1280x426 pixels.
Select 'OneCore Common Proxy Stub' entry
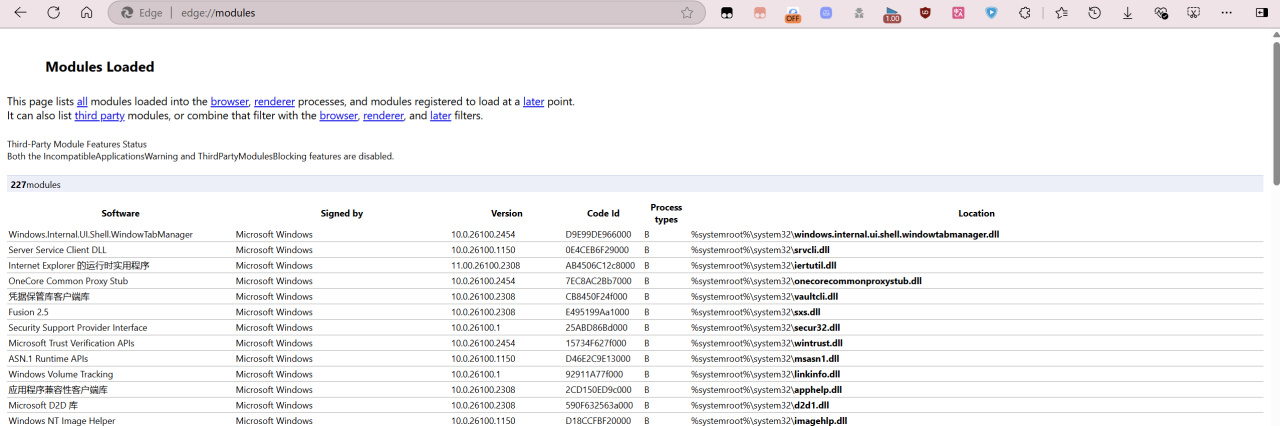(68, 281)
